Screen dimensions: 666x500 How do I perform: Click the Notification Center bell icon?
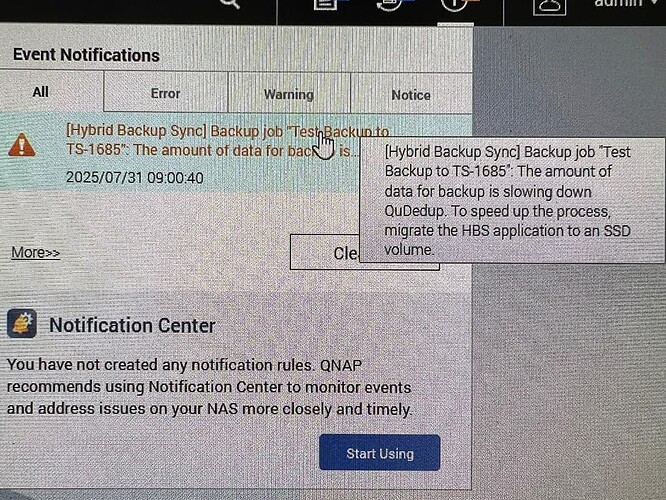[x=22, y=324]
